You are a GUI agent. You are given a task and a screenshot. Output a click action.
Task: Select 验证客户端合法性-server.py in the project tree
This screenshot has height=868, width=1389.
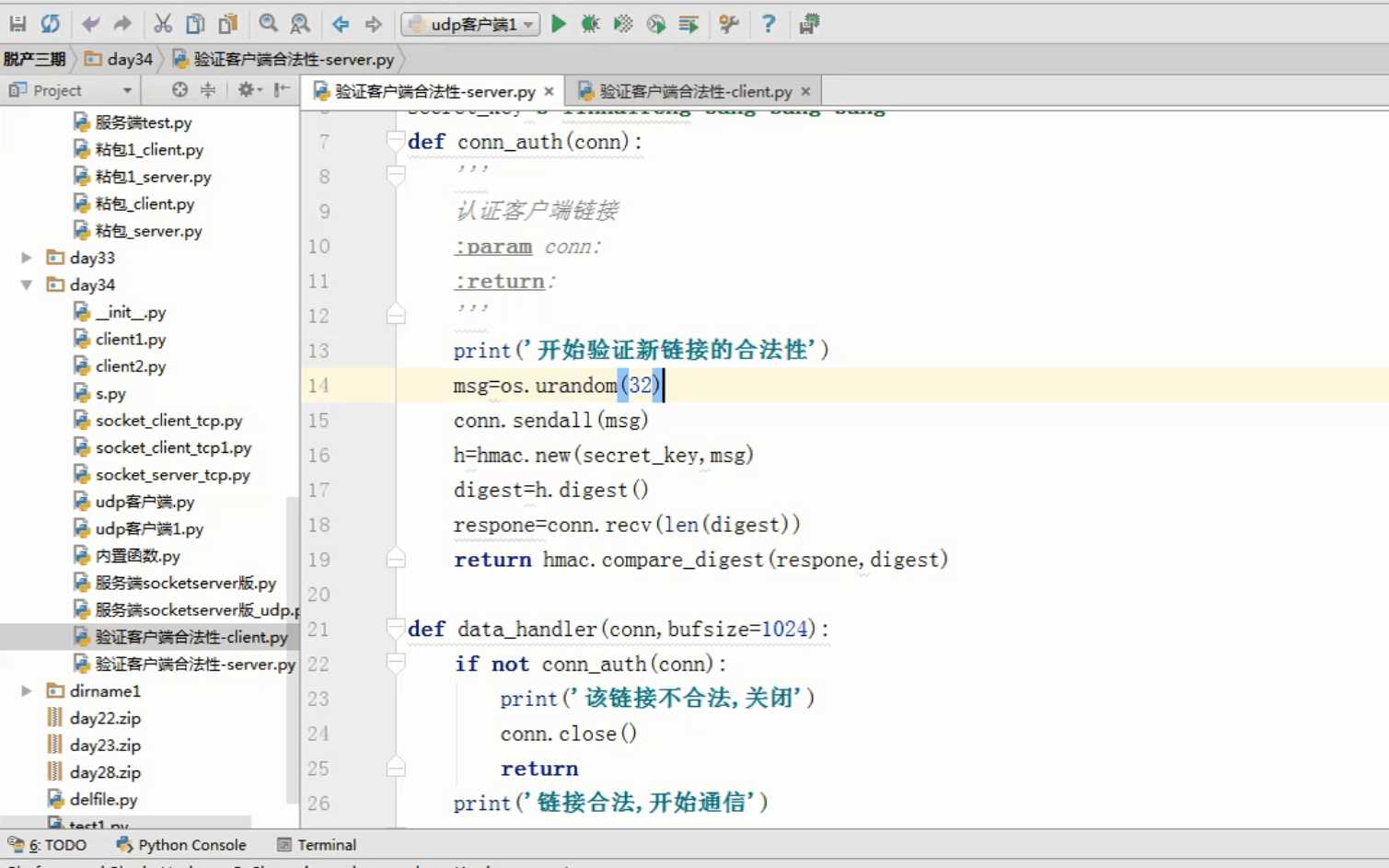point(184,664)
